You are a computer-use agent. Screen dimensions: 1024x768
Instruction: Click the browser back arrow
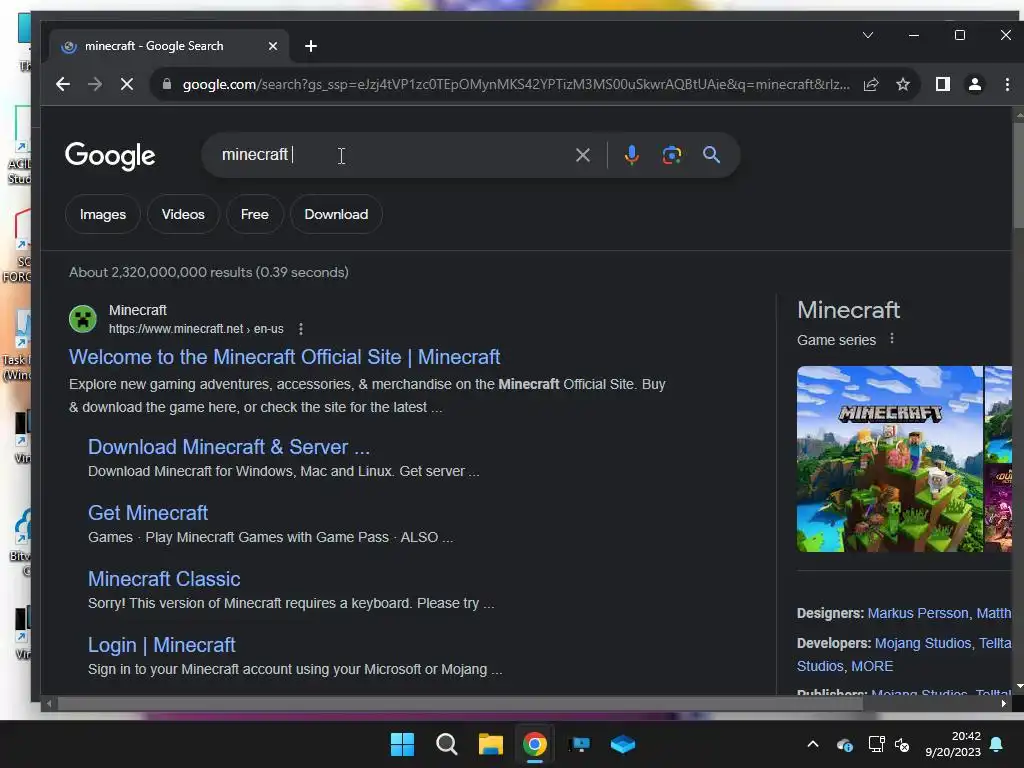point(63,84)
